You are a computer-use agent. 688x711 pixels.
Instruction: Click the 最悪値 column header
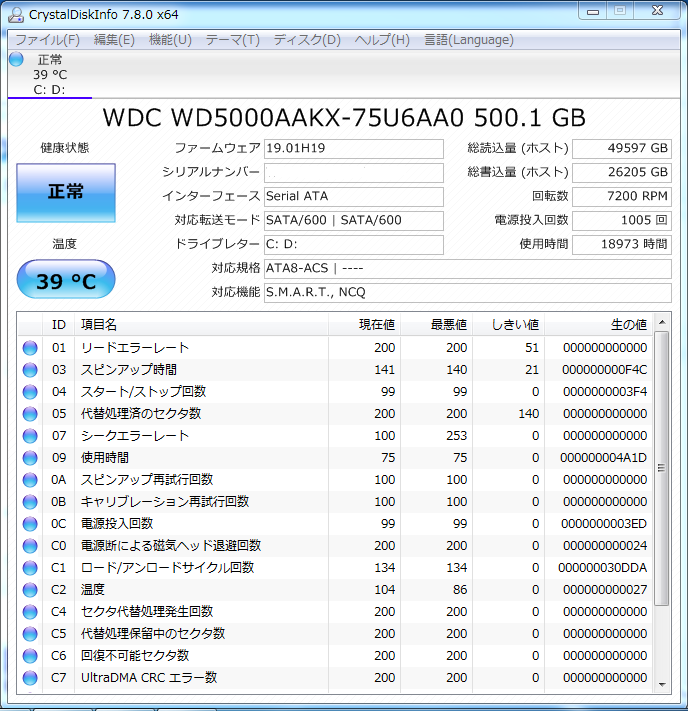437,325
